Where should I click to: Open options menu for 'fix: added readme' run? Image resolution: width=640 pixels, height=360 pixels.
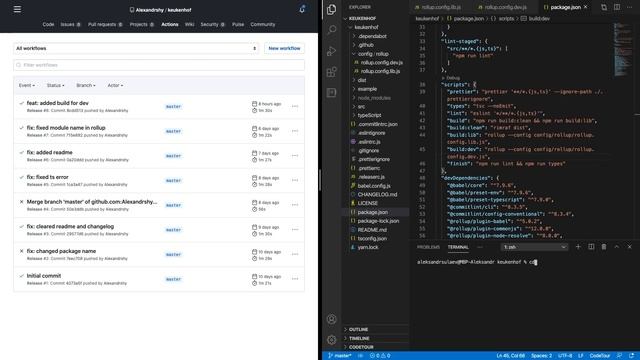(295, 156)
